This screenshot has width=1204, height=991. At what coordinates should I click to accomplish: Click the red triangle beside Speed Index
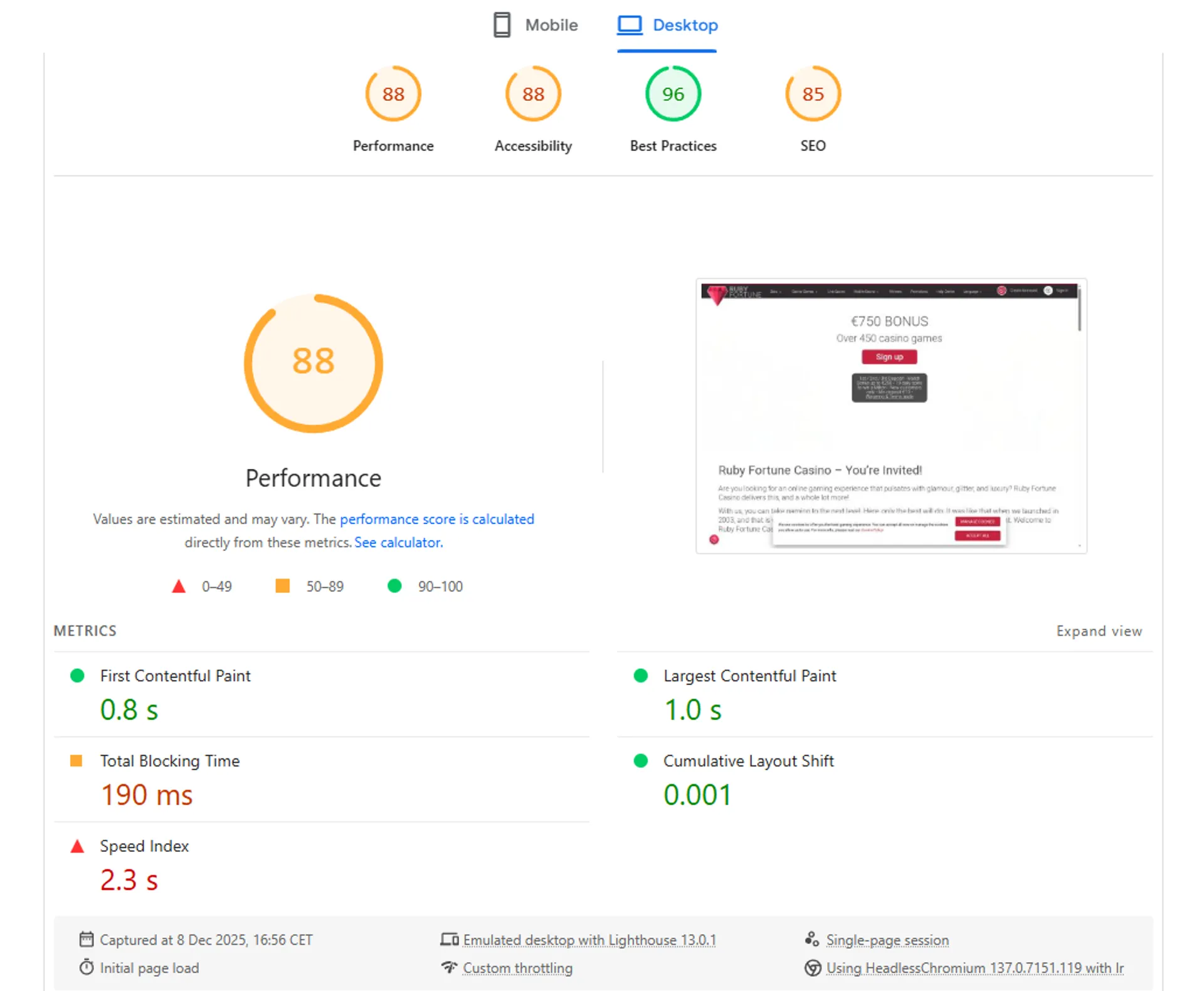pyautogui.click(x=77, y=846)
